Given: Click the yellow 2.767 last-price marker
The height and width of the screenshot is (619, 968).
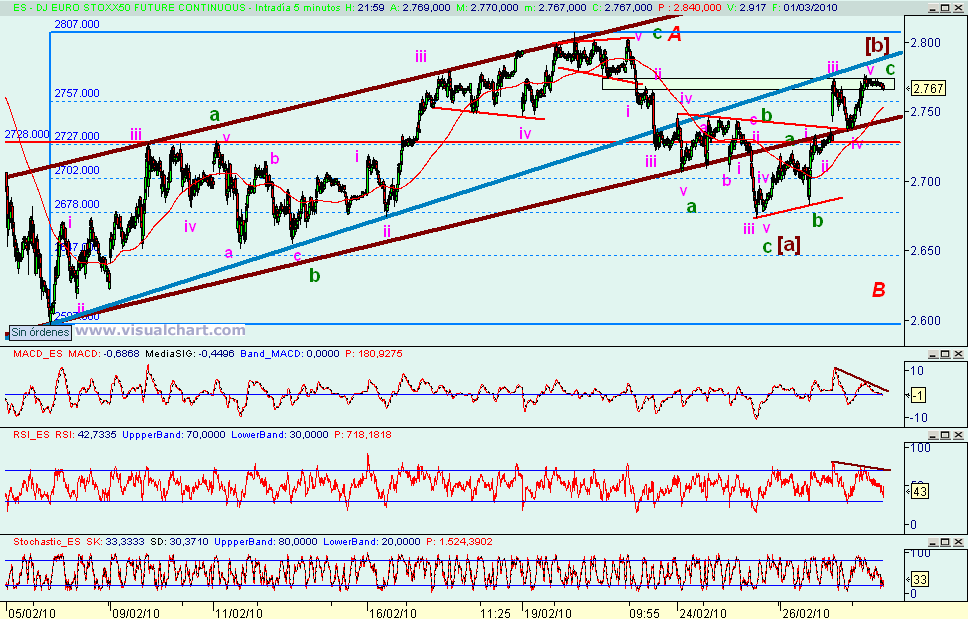Looking at the screenshot, I should tap(928, 88).
